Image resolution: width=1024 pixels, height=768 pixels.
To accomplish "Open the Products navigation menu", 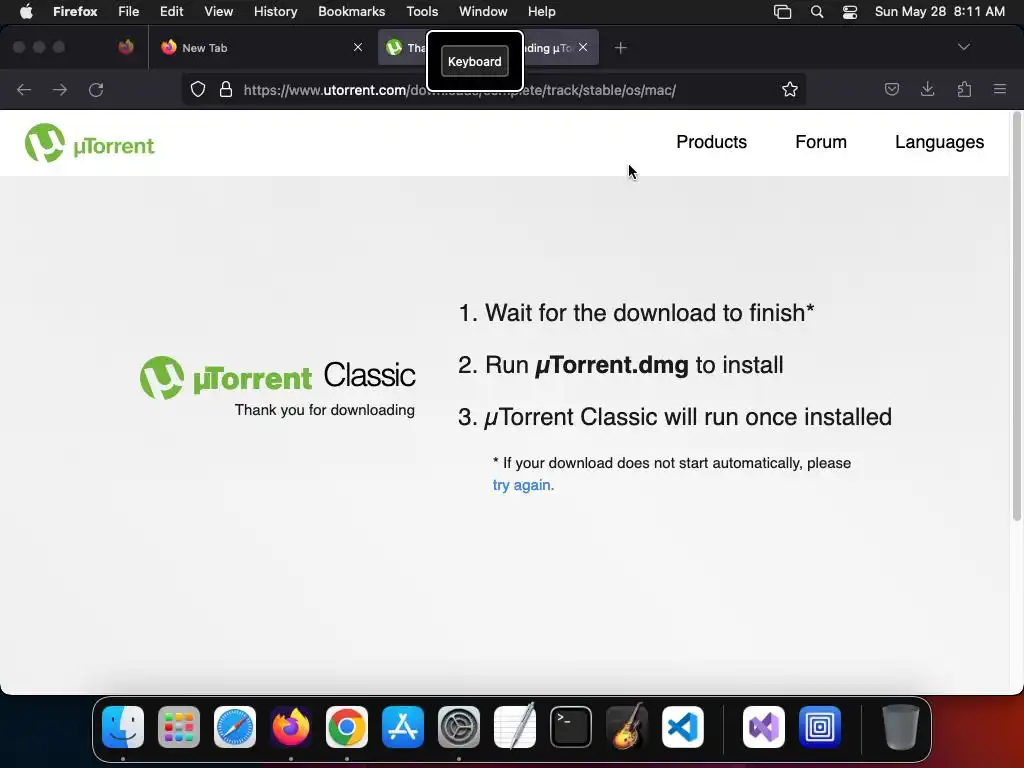I will tap(711, 142).
